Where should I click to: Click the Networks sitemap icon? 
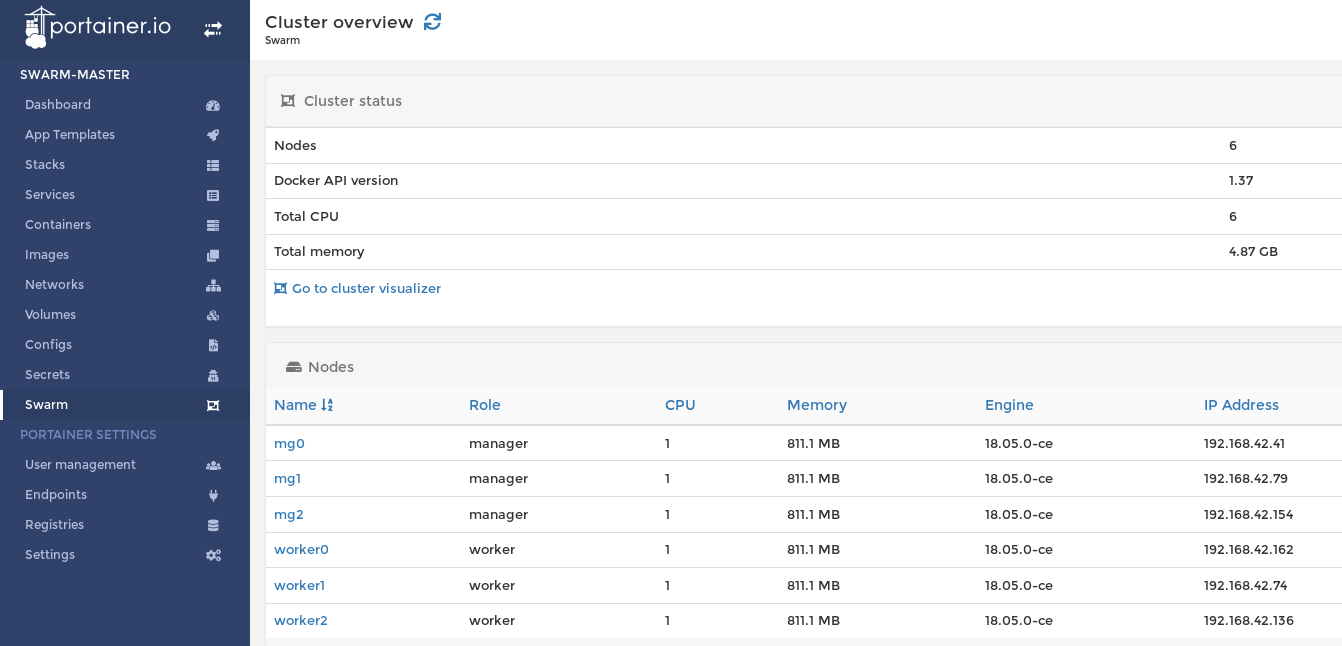pos(213,285)
